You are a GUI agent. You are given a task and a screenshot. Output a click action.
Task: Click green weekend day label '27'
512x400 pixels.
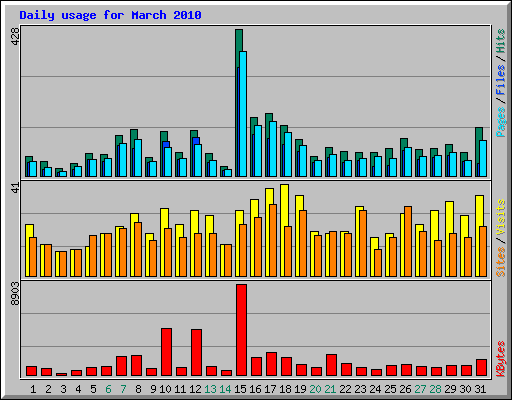[420, 389]
